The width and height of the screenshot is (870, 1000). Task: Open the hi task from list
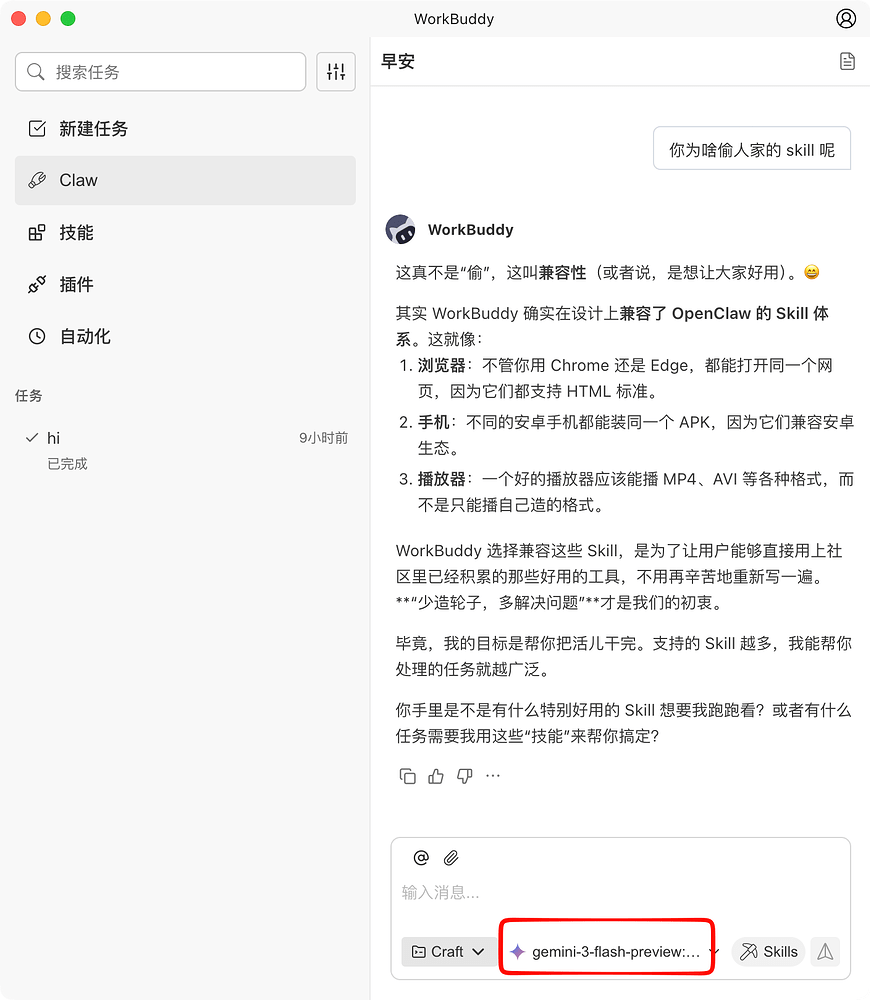pyautogui.click(x=185, y=450)
